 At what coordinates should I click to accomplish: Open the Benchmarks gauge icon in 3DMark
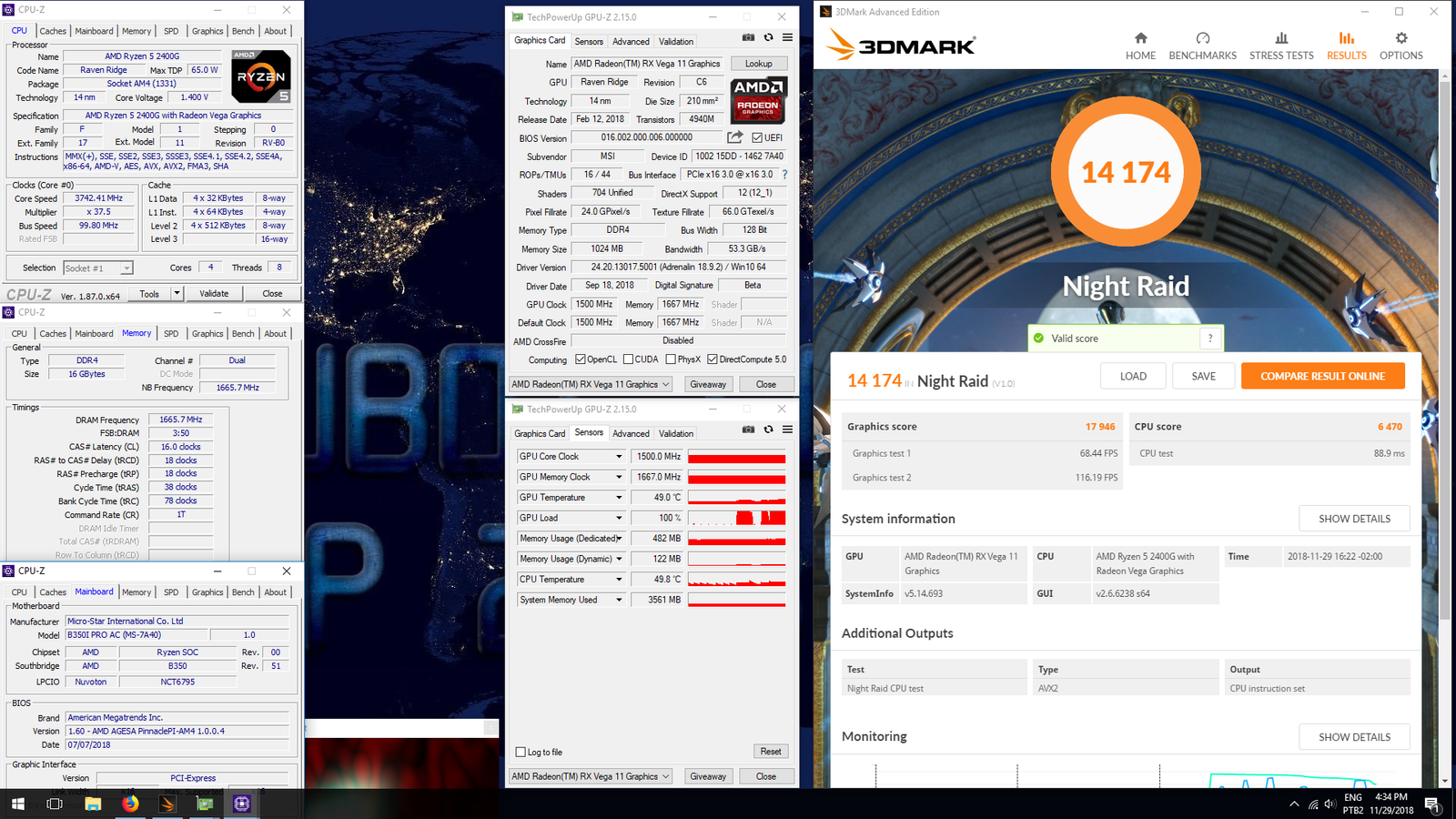(x=1202, y=38)
